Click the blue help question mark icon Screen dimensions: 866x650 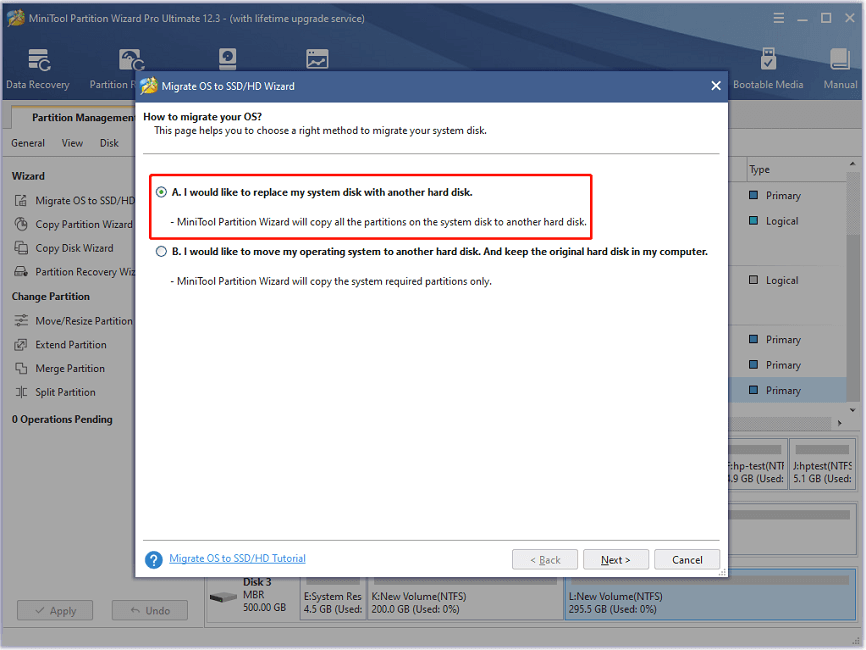point(154,560)
